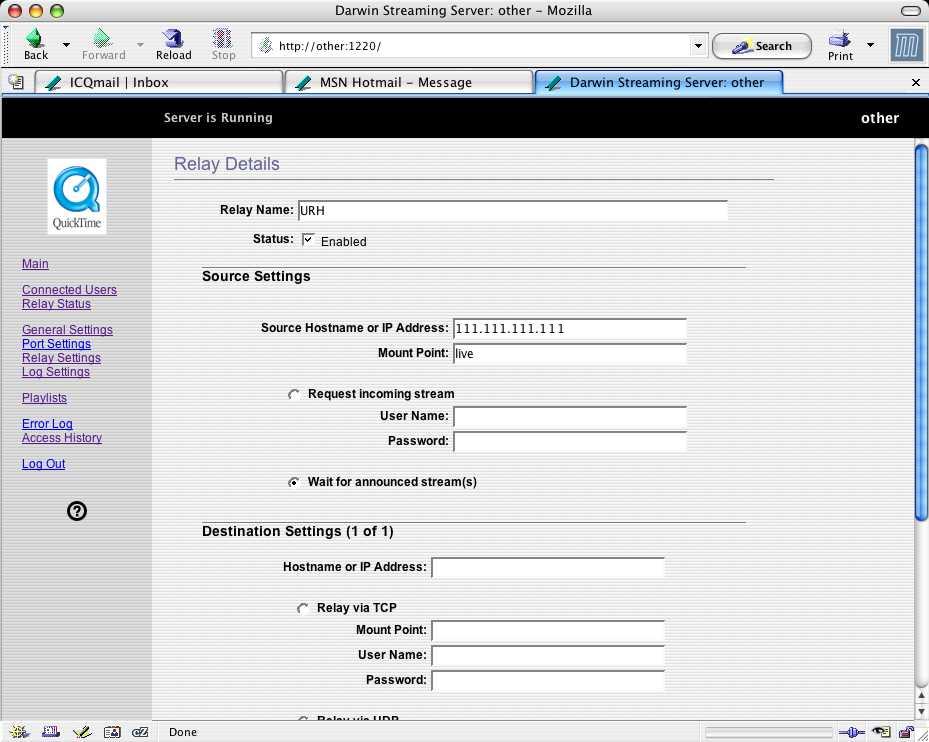Open the Print options dropdown arrow
This screenshot has width=929, height=742.
(x=870, y=45)
